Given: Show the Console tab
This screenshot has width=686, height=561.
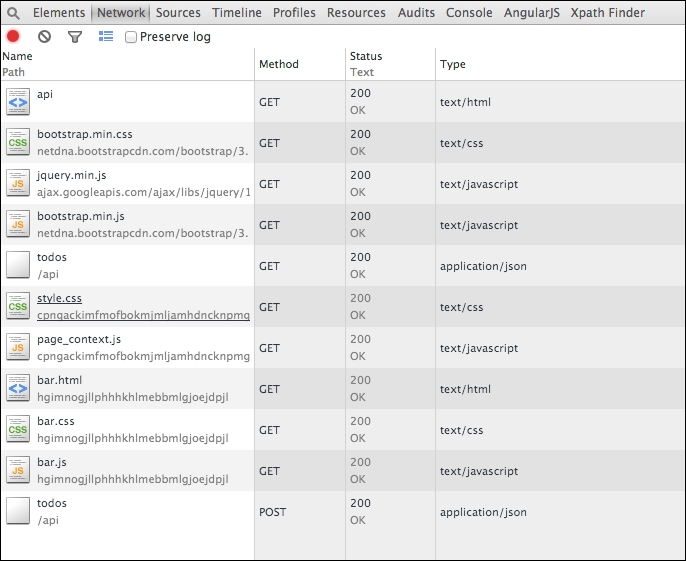Looking at the screenshot, I should tap(469, 13).
